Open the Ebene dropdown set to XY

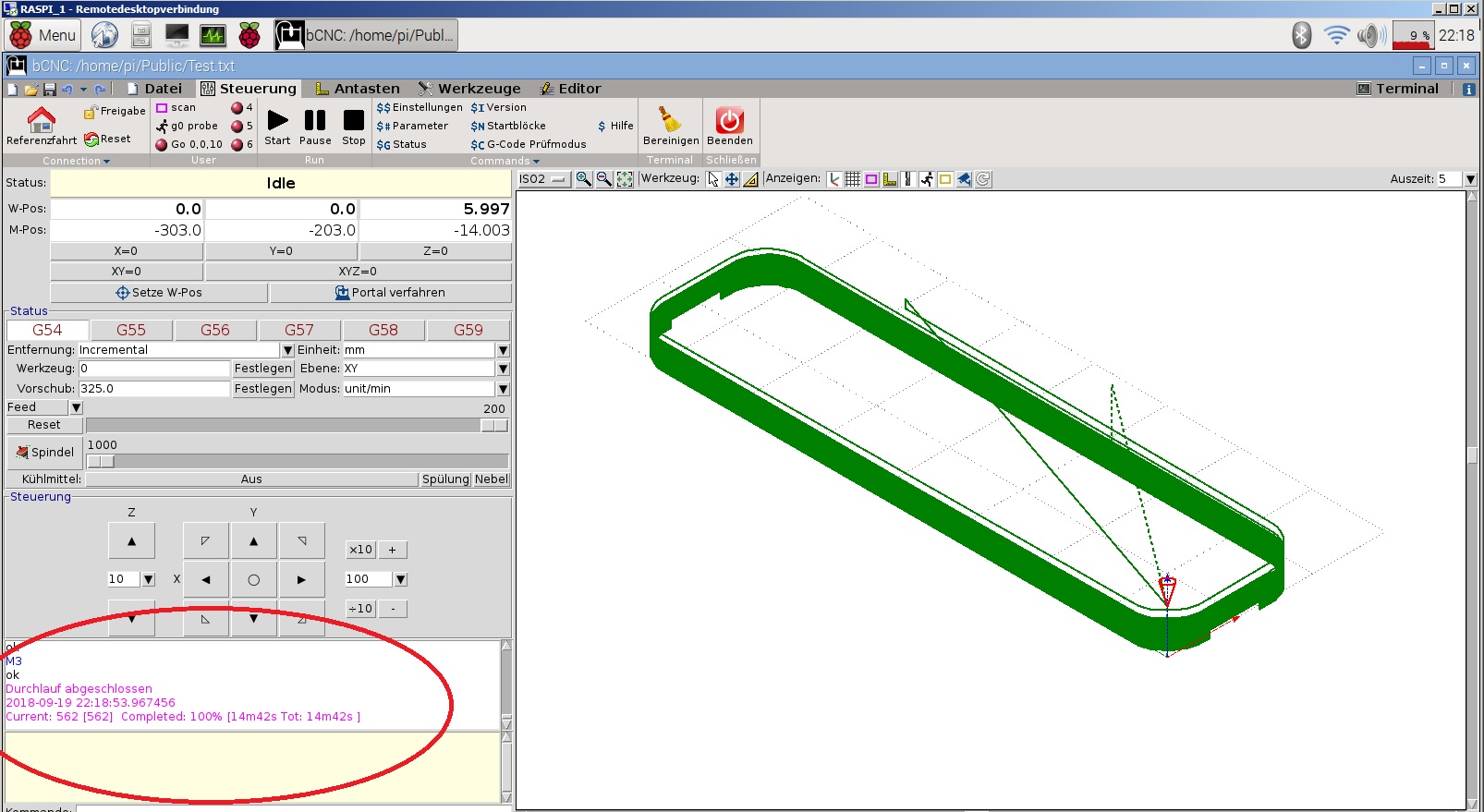503,369
